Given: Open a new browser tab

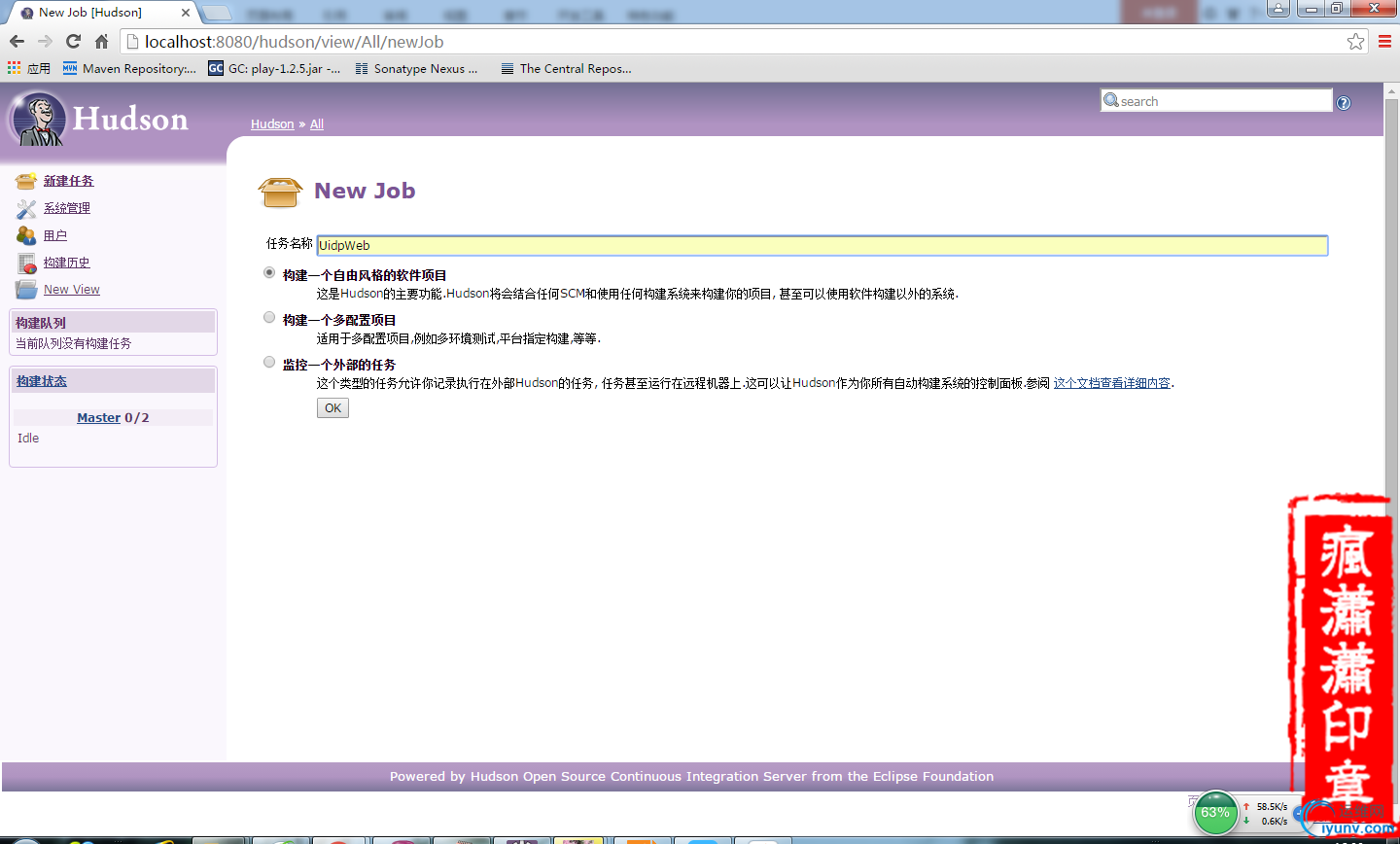Looking at the screenshot, I should tap(217, 13).
